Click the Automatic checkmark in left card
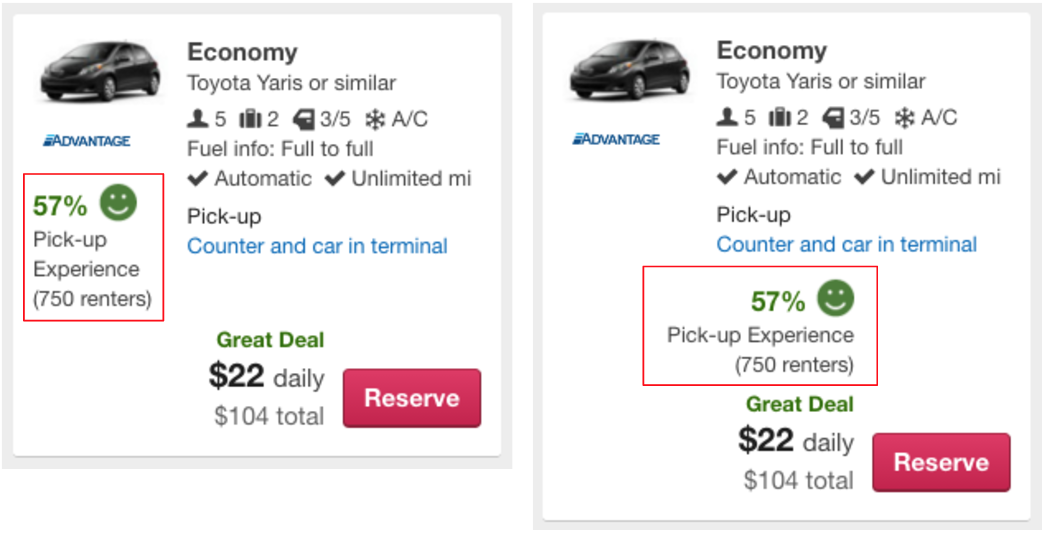 pyautogui.click(x=197, y=179)
